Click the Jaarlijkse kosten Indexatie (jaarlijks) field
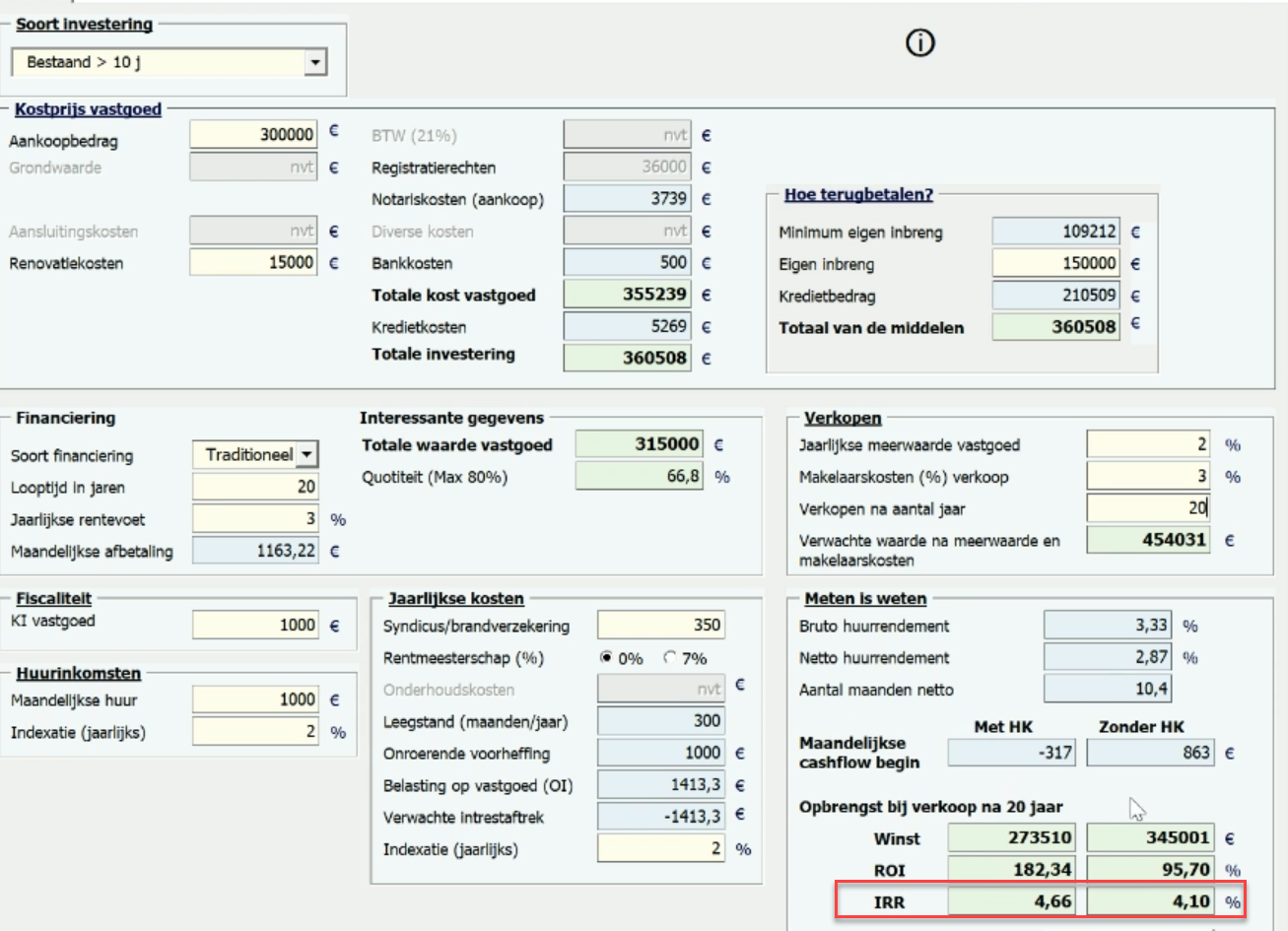The width and height of the screenshot is (1288, 931). 660,848
